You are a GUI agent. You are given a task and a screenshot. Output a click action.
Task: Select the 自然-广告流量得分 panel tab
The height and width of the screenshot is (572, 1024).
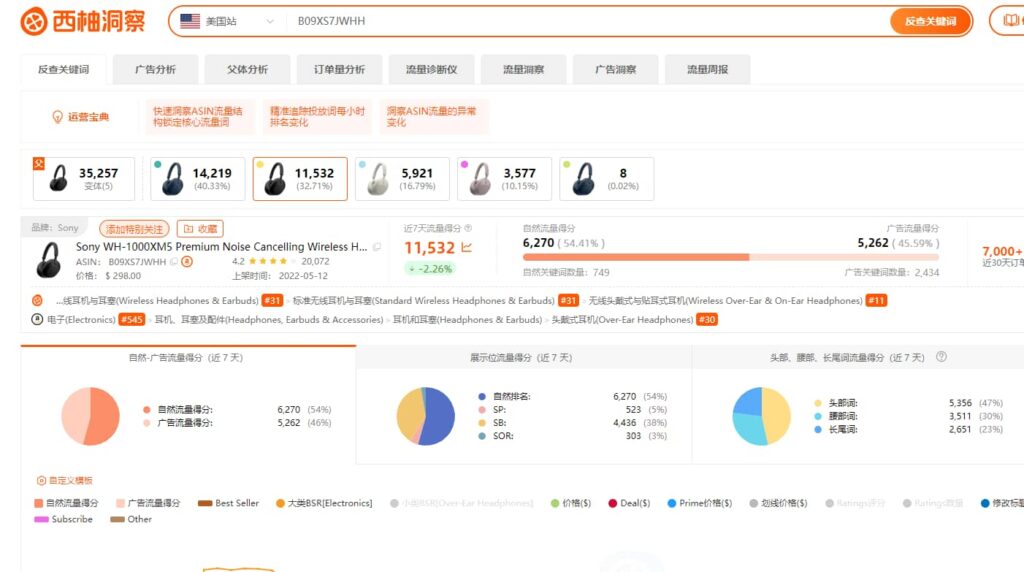(188, 358)
